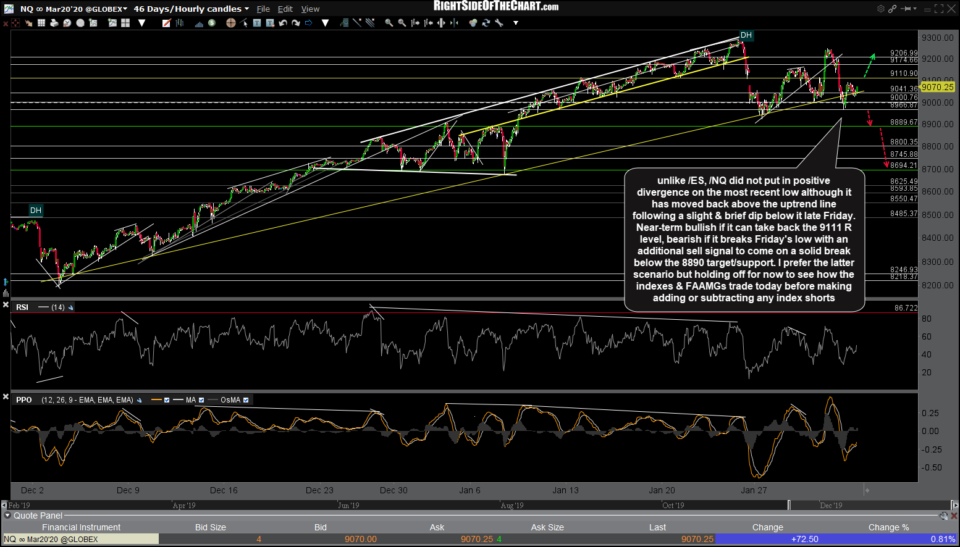Open the File menu
This screenshot has width=960, height=547.
coord(263,9)
